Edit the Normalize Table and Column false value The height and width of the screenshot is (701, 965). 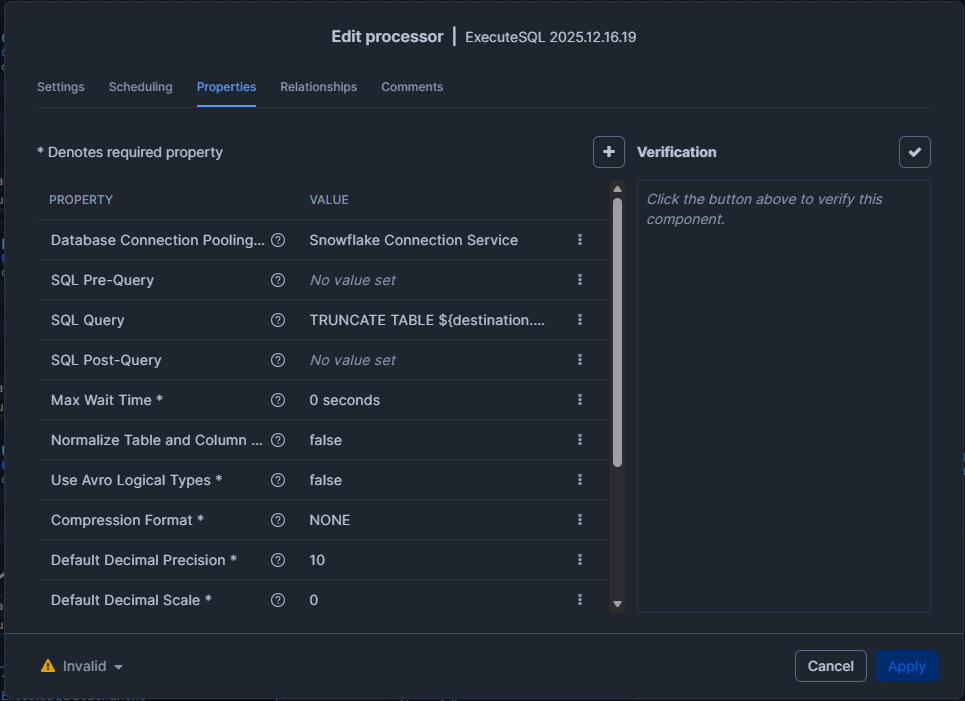326,440
